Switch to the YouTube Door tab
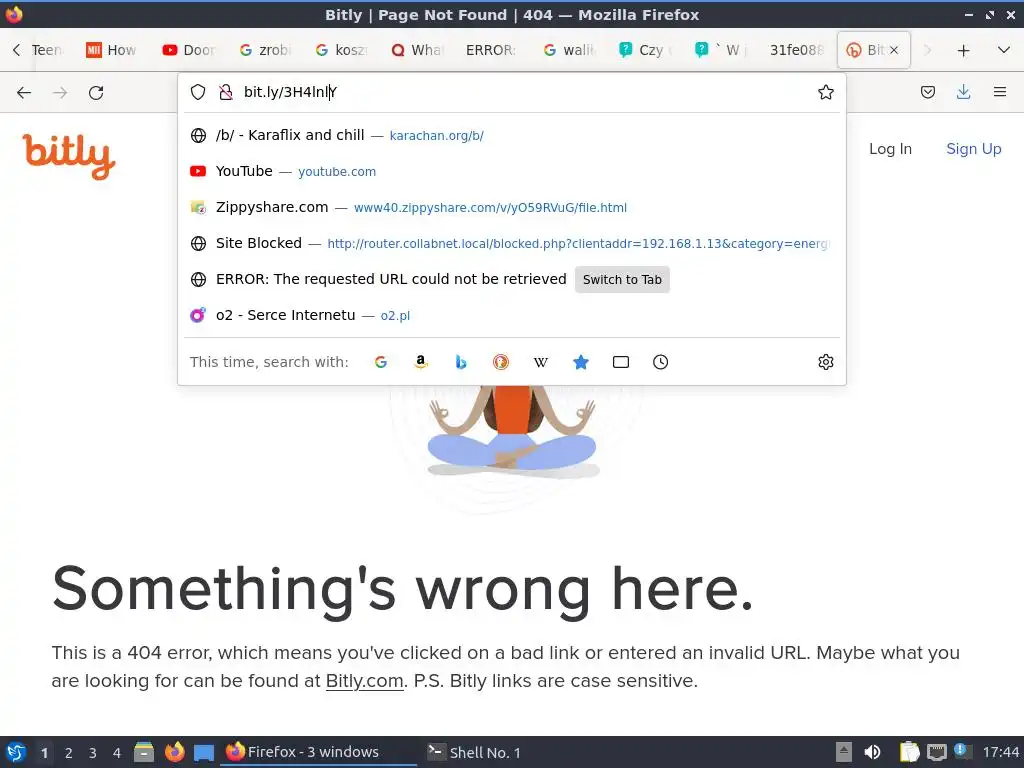 click(x=189, y=50)
